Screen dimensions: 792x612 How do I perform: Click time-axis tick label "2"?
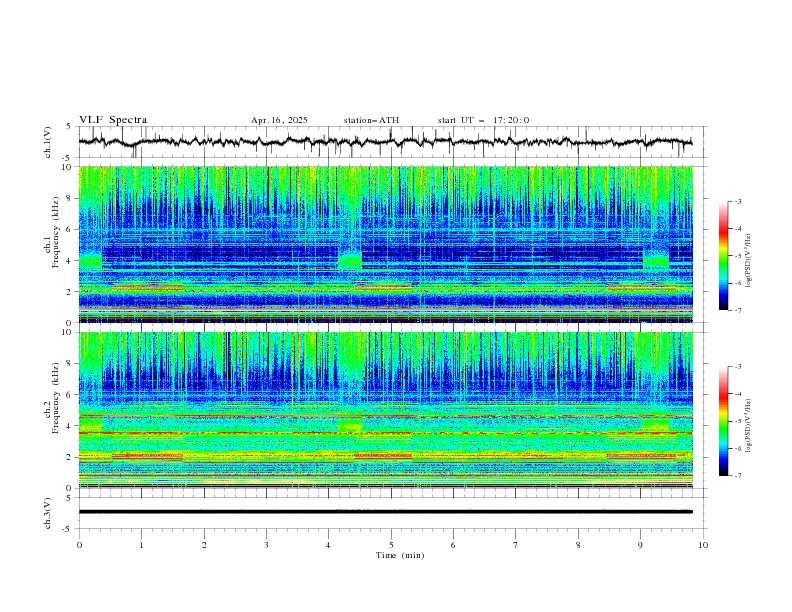point(204,545)
